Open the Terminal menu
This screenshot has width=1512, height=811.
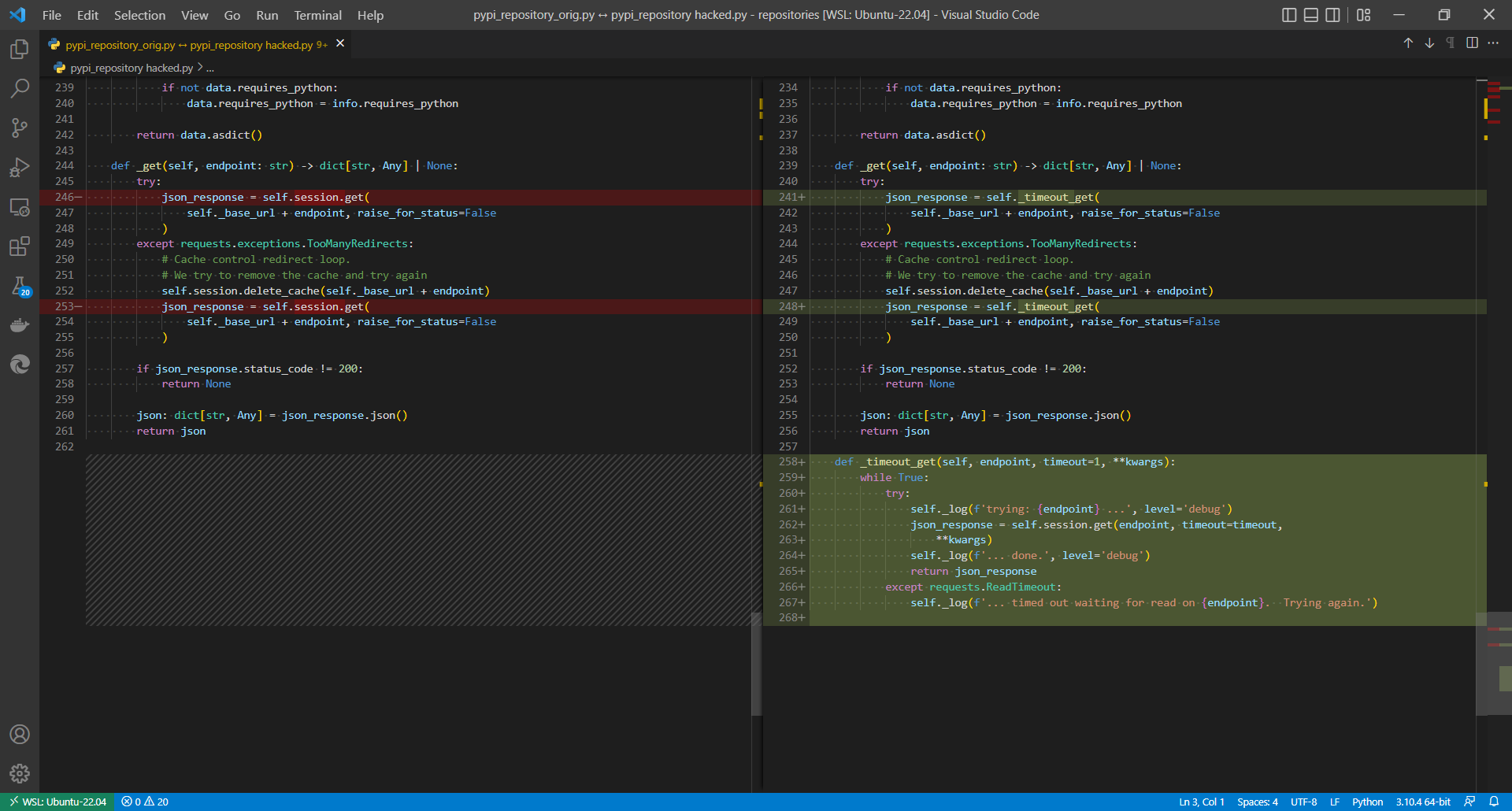[317, 15]
